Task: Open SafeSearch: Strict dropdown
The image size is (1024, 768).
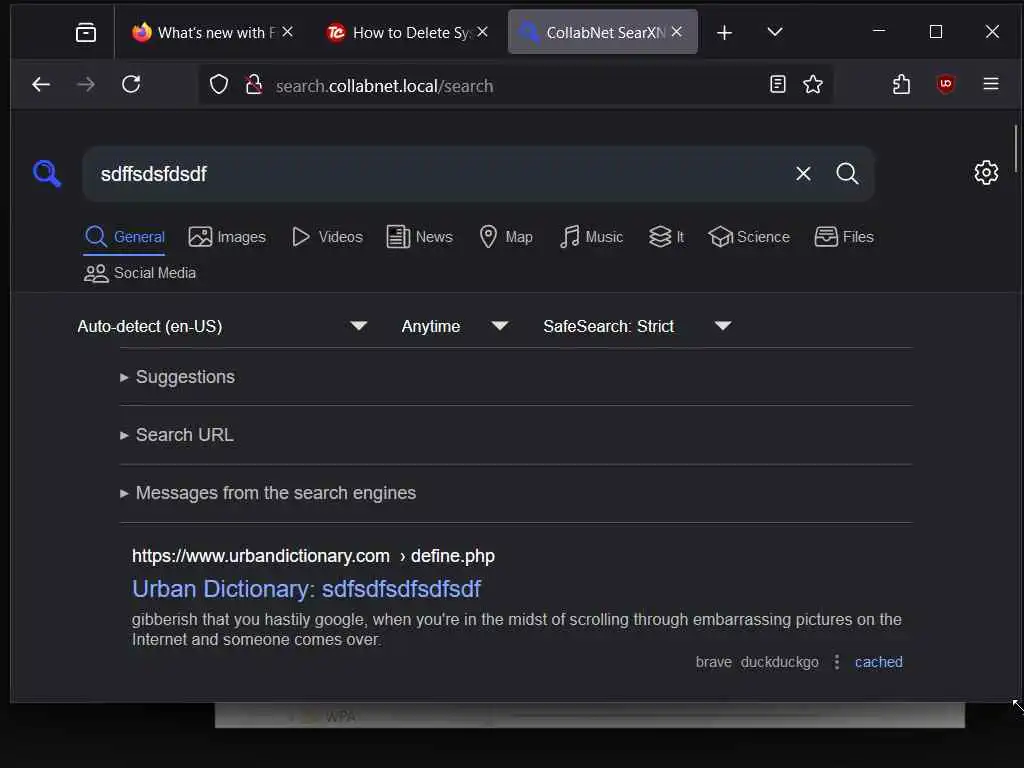Action: pos(637,326)
